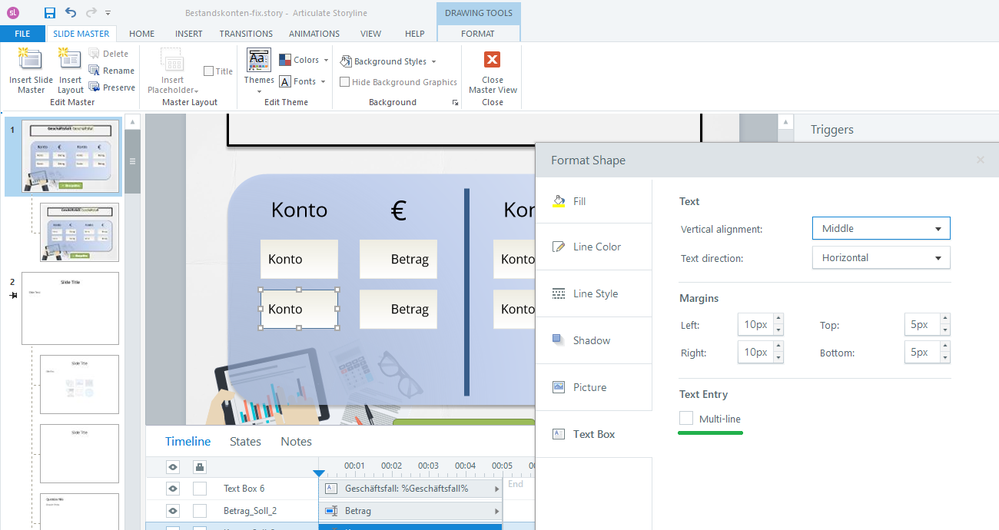Image resolution: width=999 pixels, height=530 pixels.
Task: Open the HELP tab
Action: point(415,33)
